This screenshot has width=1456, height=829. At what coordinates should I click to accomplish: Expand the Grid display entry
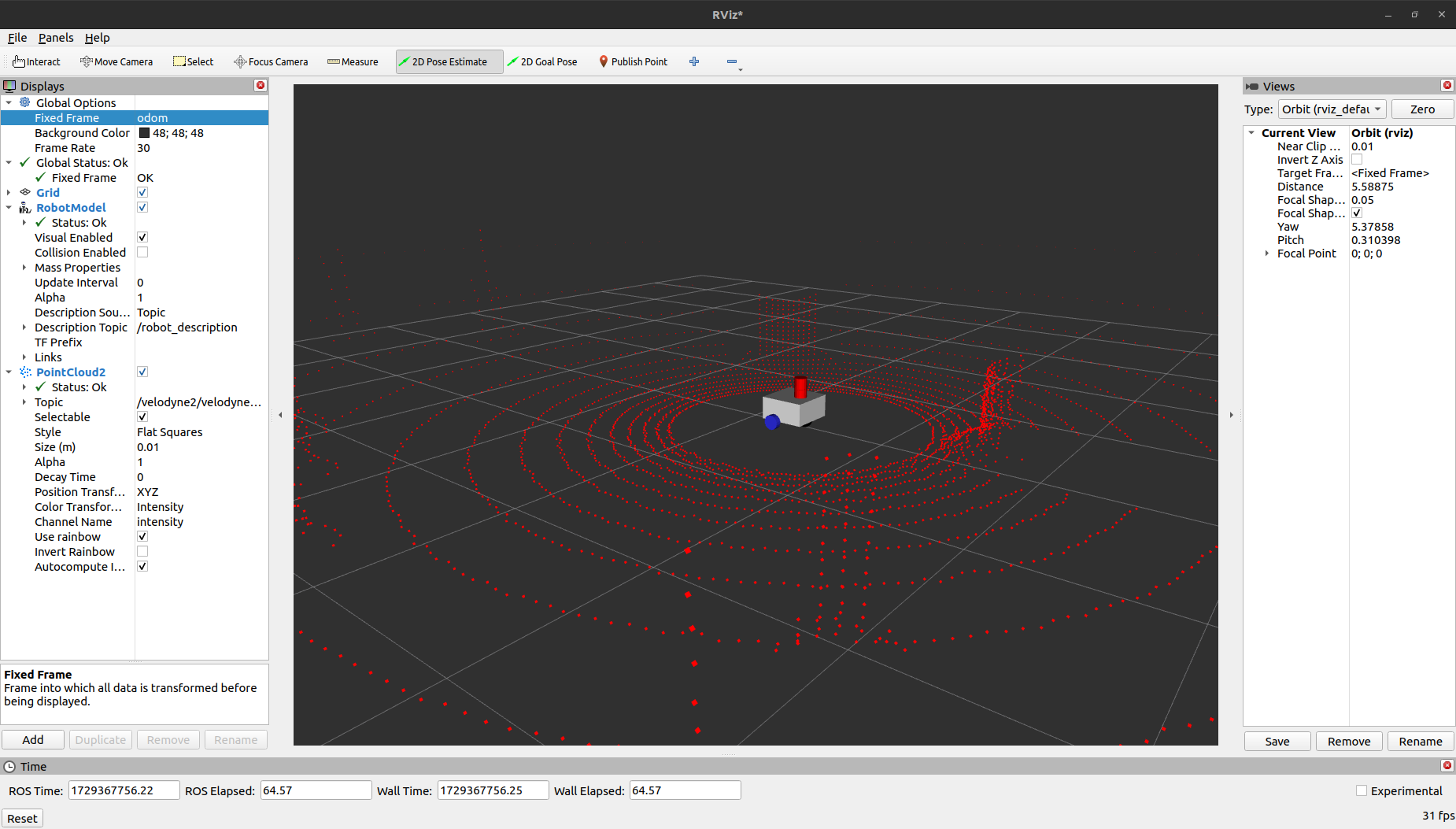point(9,192)
